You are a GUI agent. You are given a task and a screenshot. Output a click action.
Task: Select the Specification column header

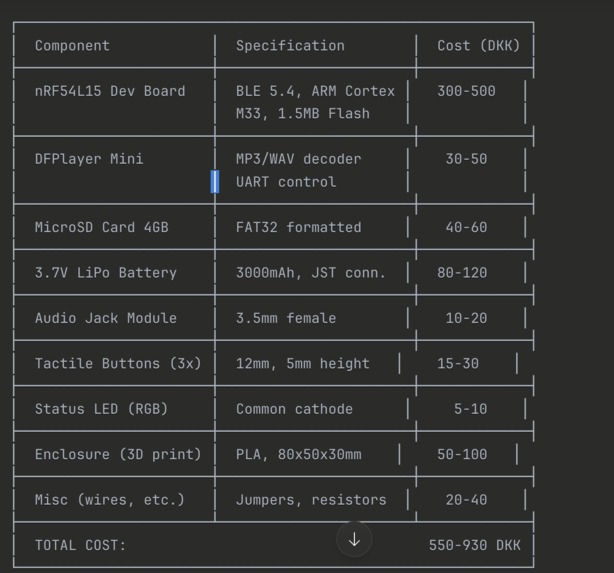(x=290, y=45)
